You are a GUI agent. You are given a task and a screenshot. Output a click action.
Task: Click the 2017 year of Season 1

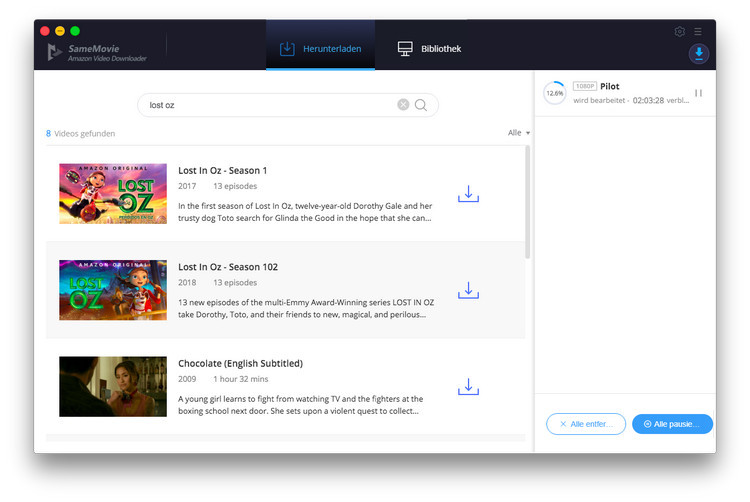pyautogui.click(x=187, y=186)
